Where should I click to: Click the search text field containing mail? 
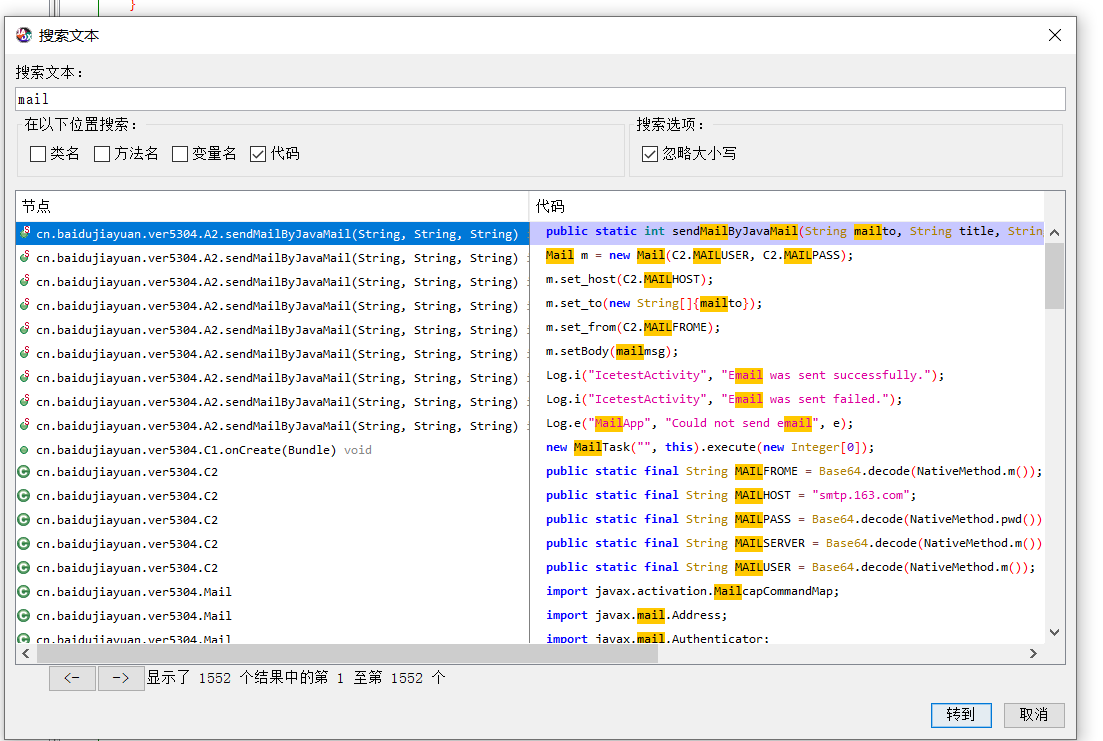pos(540,99)
